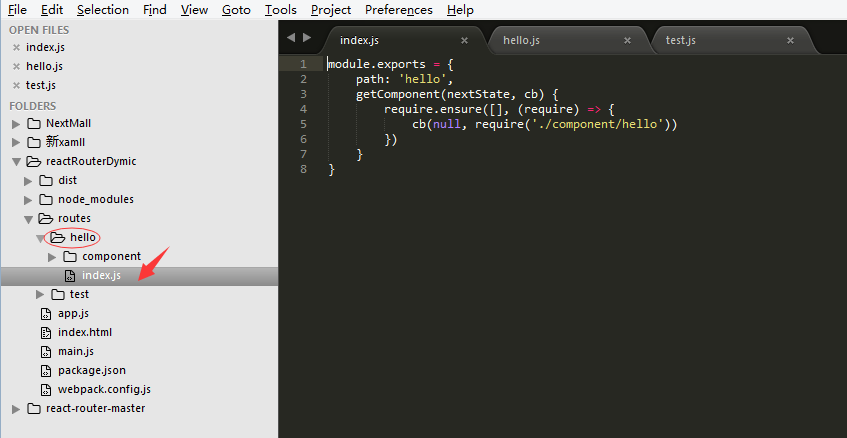847x438 pixels.
Task: Close test.js in Open Files list
Action: point(16,85)
